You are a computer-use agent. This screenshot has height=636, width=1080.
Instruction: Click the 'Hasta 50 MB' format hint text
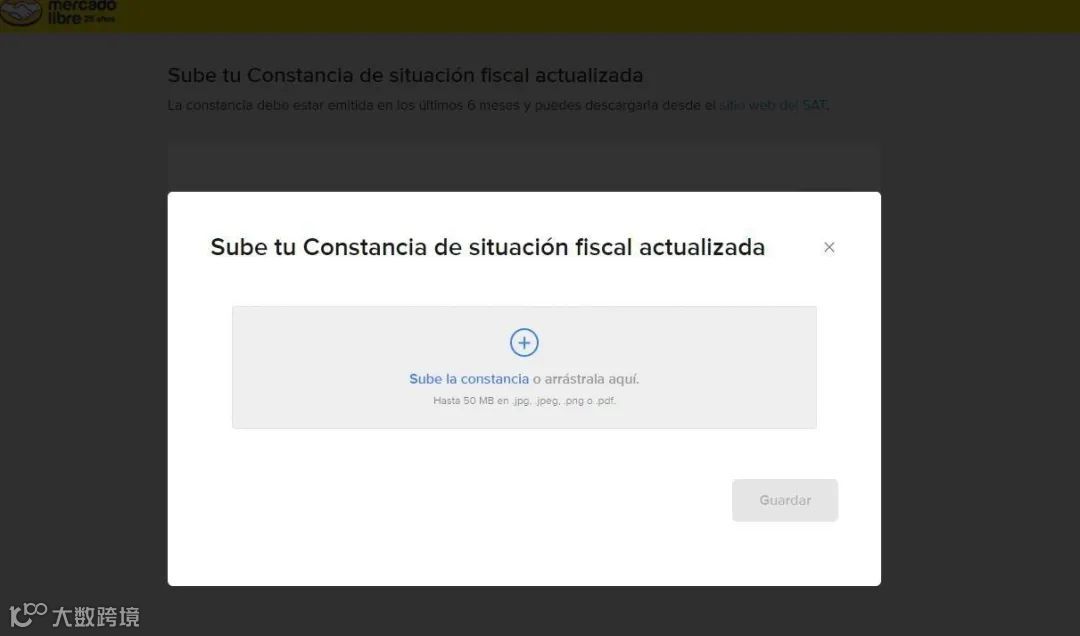(x=524, y=400)
